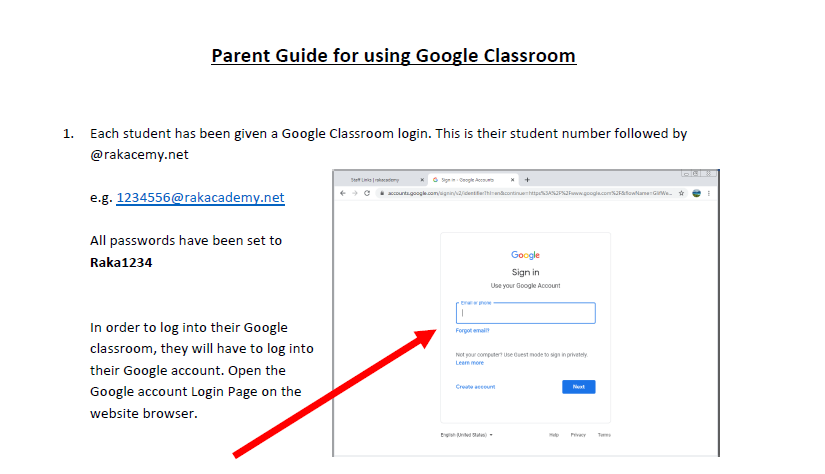Close the Staff Links tab
Screen dimensions: 825x474
[x=422, y=180]
